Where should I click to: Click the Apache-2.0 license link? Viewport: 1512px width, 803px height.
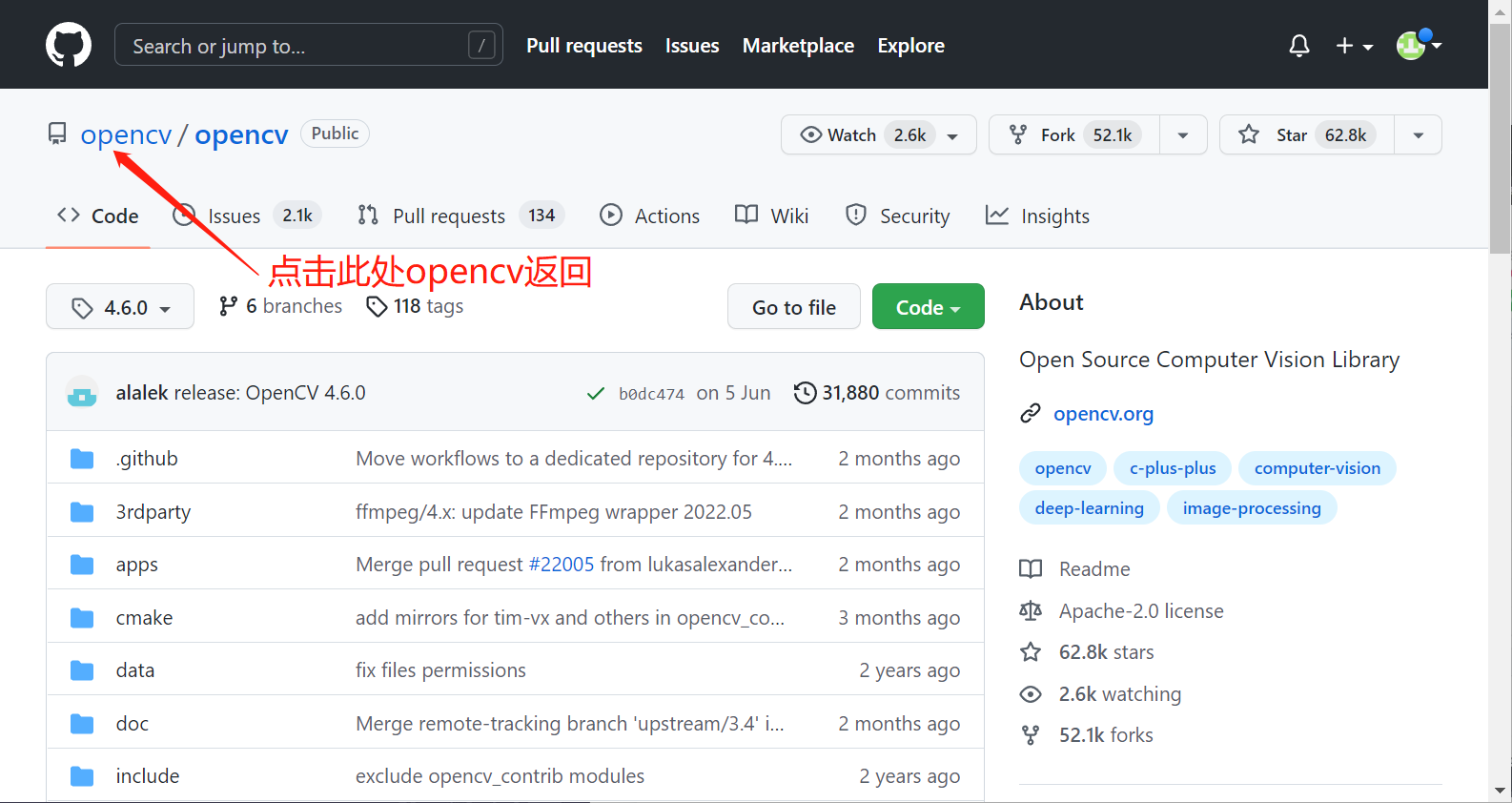coord(1141,611)
